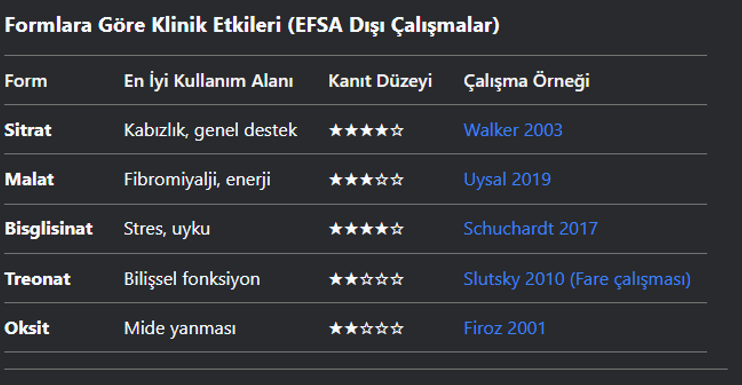Click the Kanıt Düzeyi column header
742x385 pixels.
point(380,81)
